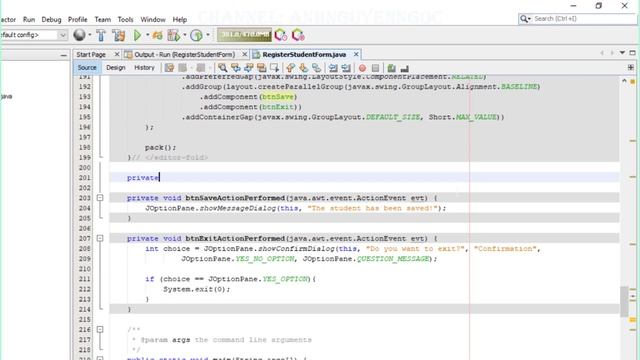The height and width of the screenshot is (360, 640).
Task: Open dropdown arrow next to browser globe
Action: point(90,35)
